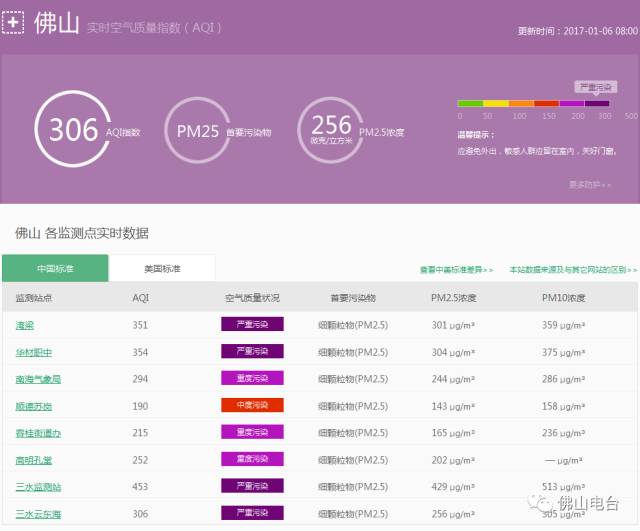This screenshot has width=640, height=531.
Task: Click the 重度污染 badge in 容桂街道办 row
Action: (252, 432)
